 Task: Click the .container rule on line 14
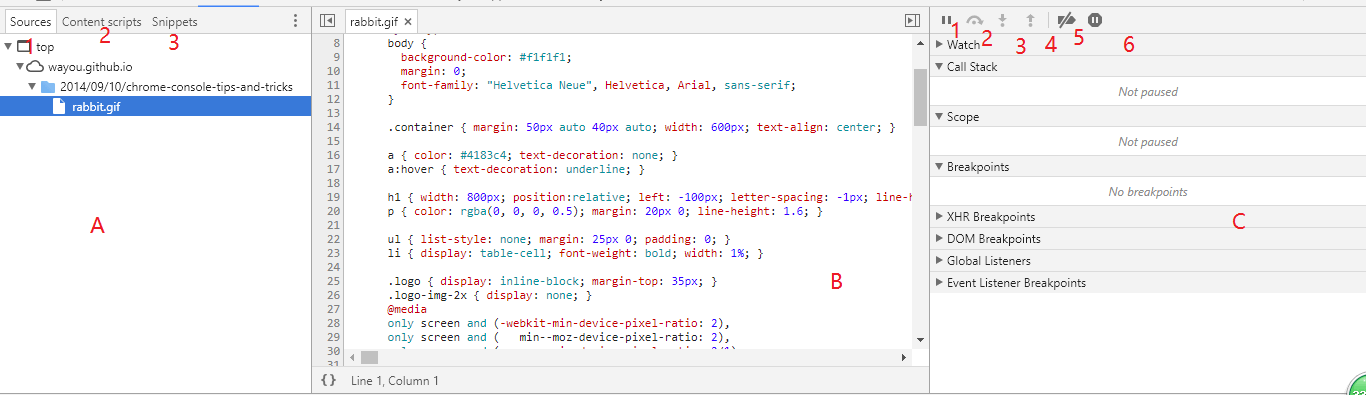pos(640,128)
